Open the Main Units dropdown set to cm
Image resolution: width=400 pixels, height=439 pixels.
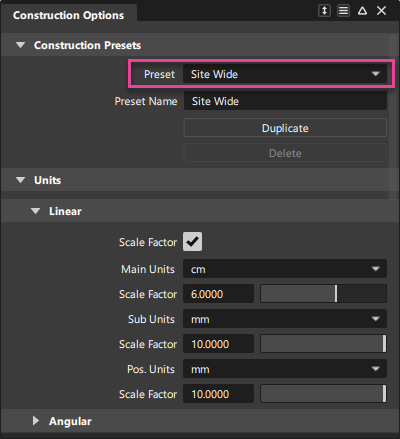[285, 269]
